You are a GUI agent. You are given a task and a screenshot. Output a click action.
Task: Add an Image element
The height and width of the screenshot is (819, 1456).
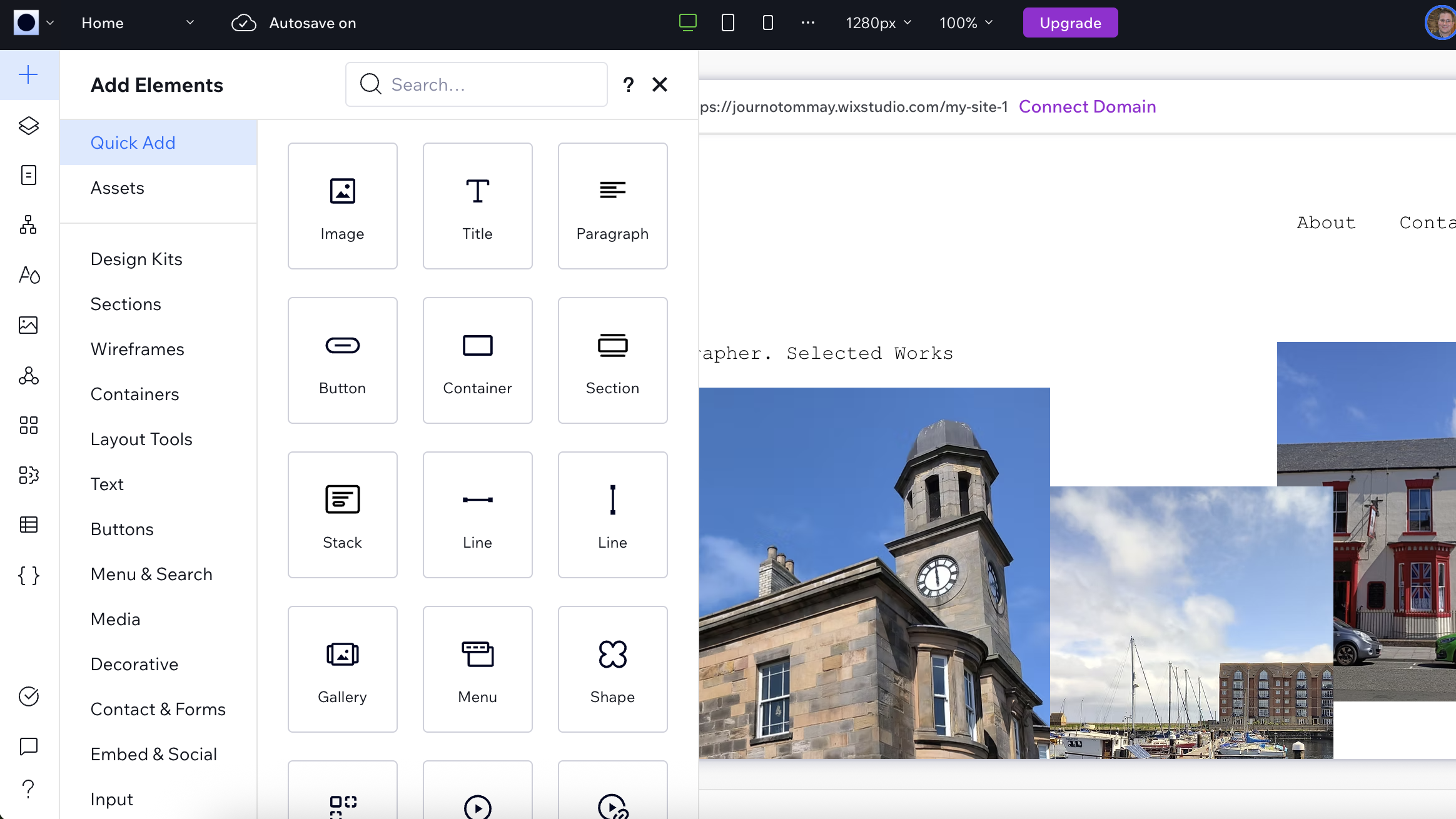pyautogui.click(x=343, y=206)
